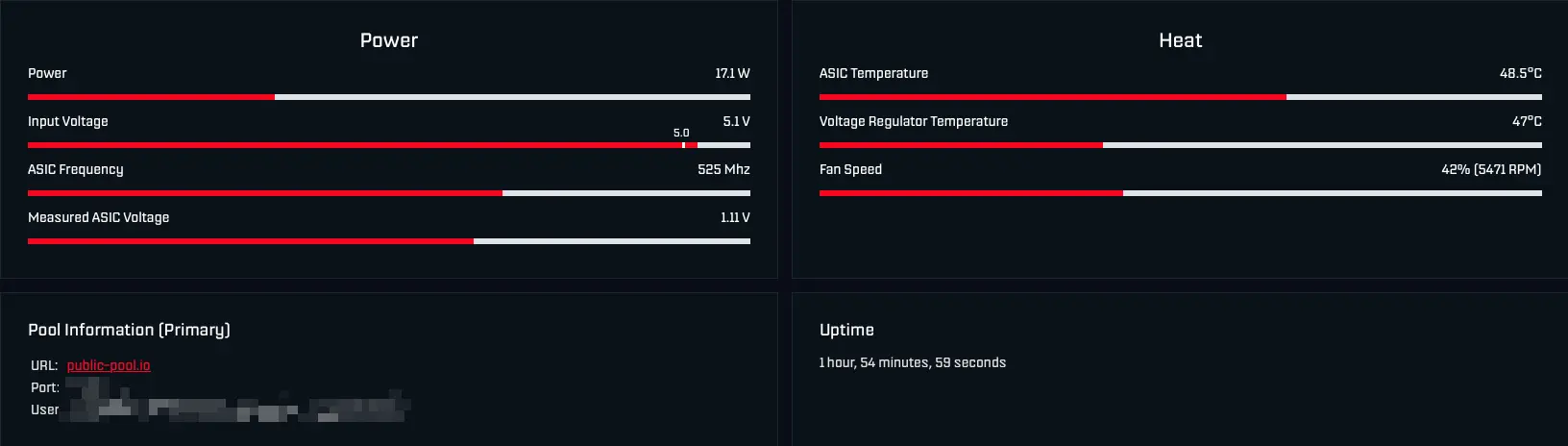Click the 17.1 W power reading

(x=732, y=73)
